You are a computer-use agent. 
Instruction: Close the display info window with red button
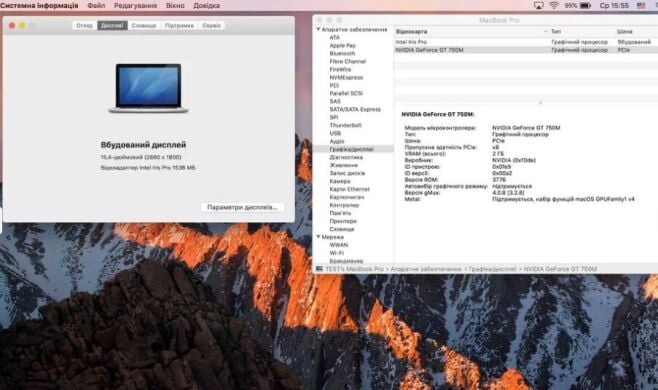point(12,26)
